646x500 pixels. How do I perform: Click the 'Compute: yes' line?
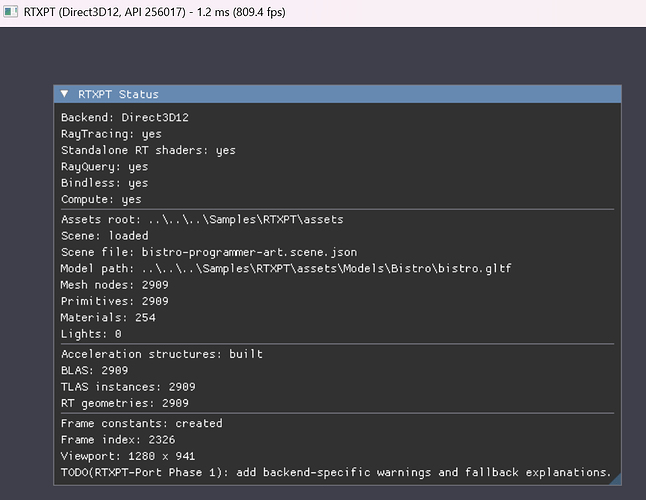[x=101, y=199]
